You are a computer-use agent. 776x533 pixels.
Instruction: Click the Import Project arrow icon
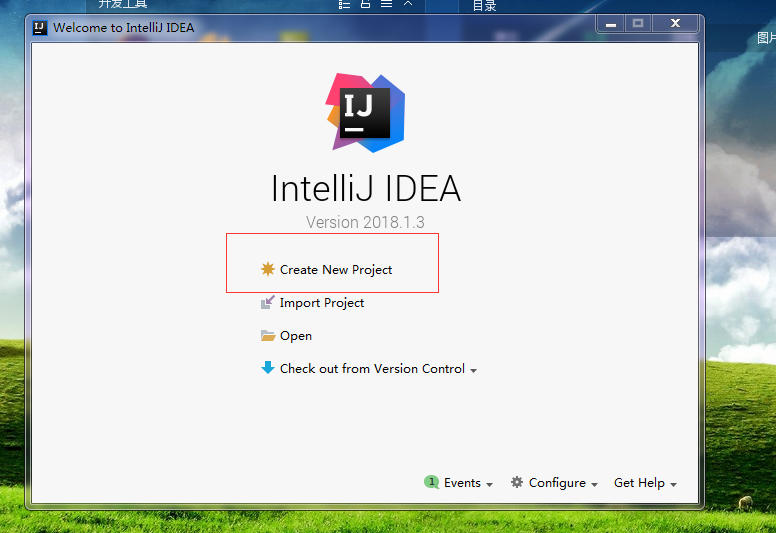[268, 302]
